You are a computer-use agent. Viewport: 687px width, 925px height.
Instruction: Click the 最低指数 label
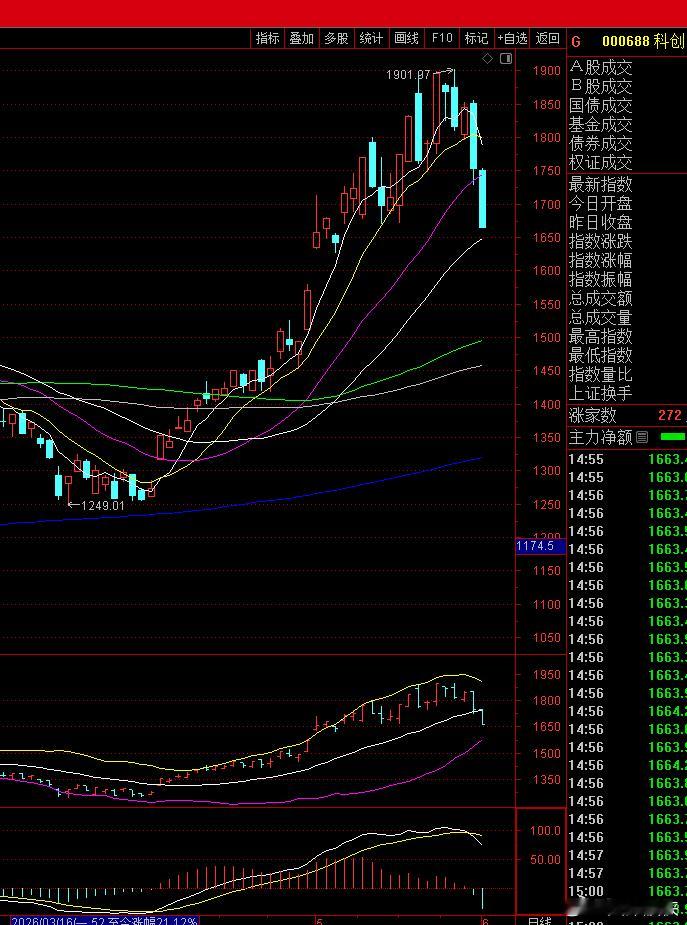[x=600, y=355]
